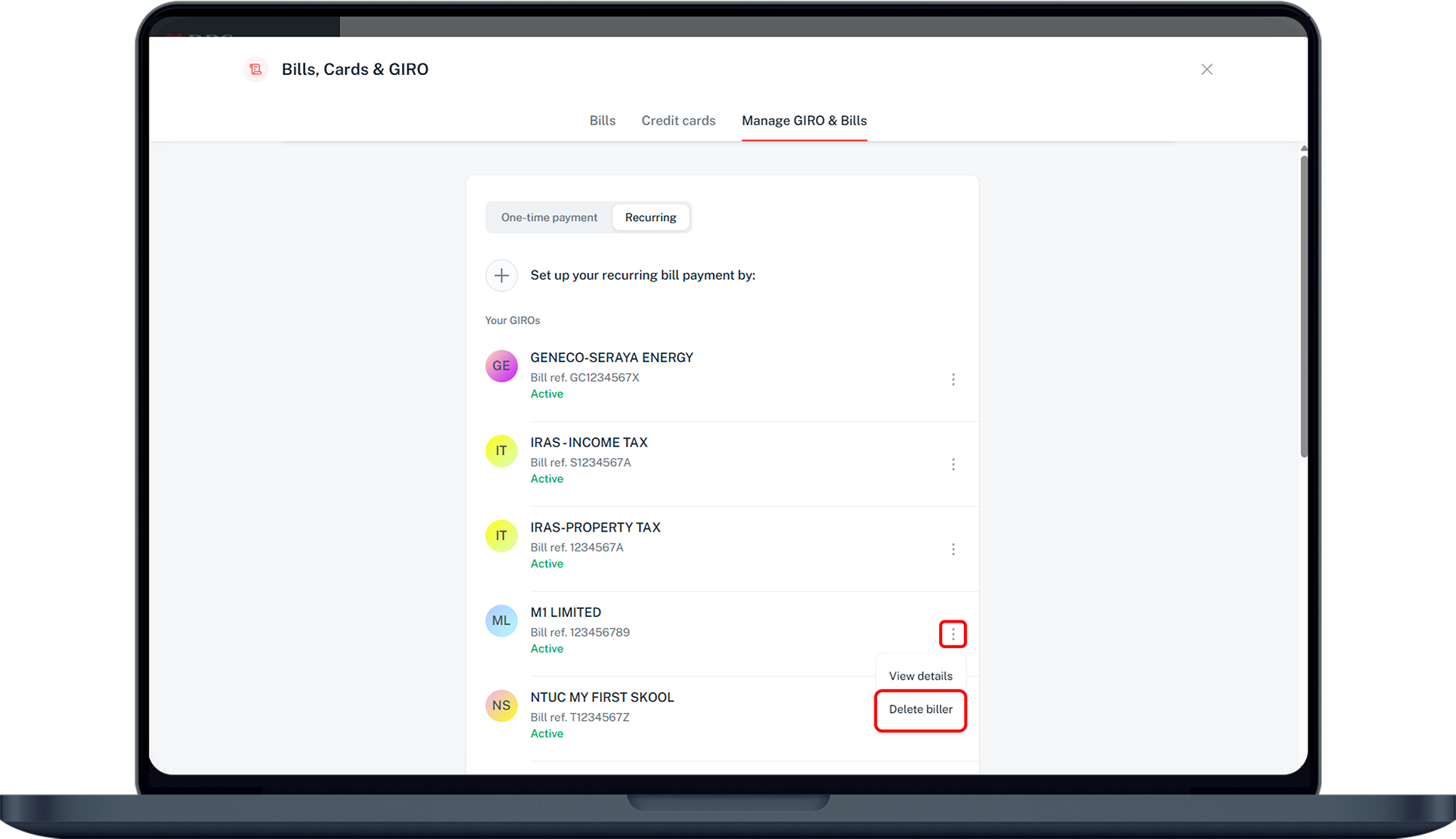Click the Active status of NTUC MY FIRST SKOOL
The height and width of the screenshot is (839, 1456).
click(x=547, y=734)
